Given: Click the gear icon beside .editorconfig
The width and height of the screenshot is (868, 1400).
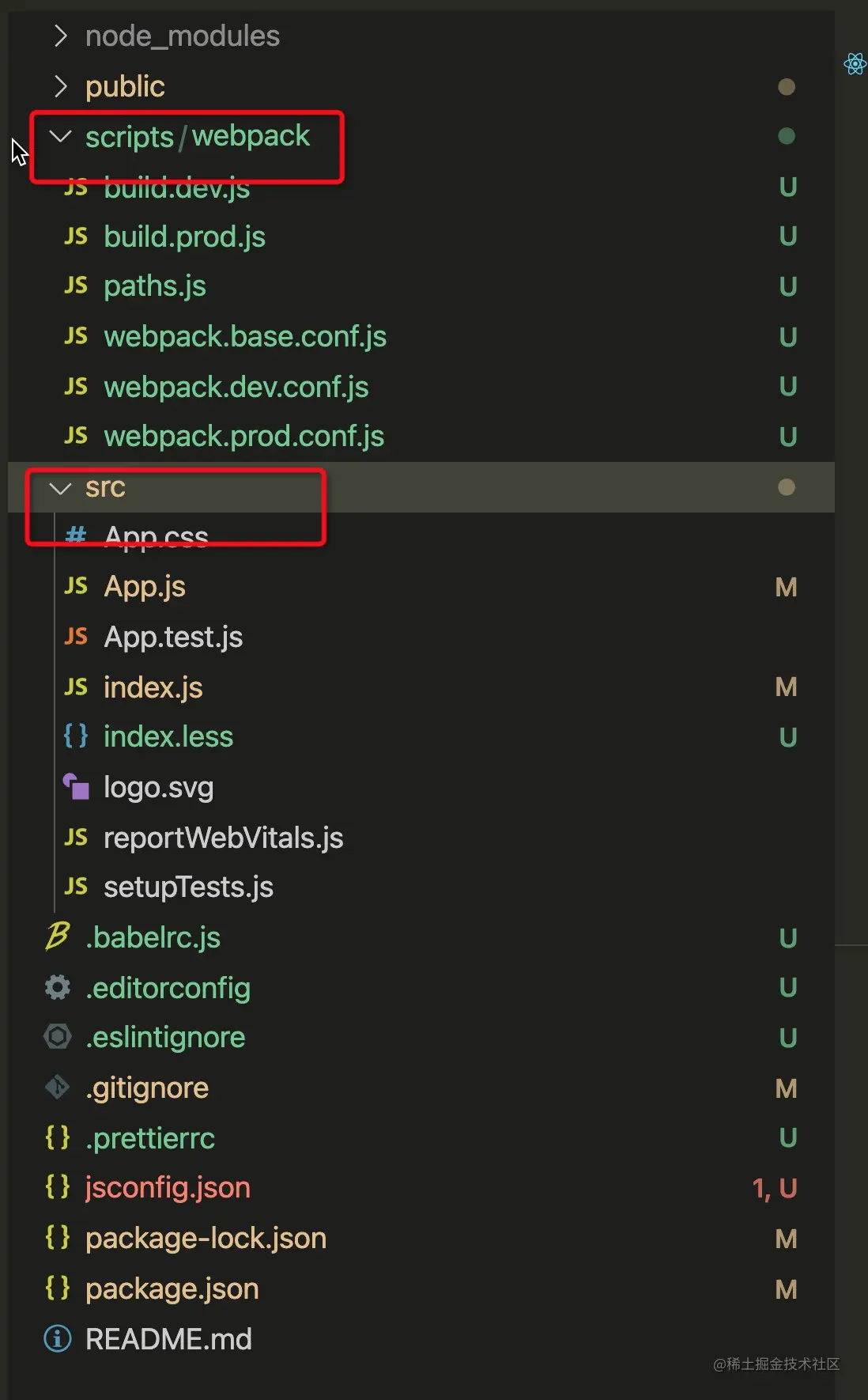Looking at the screenshot, I should [x=58, y=987].
